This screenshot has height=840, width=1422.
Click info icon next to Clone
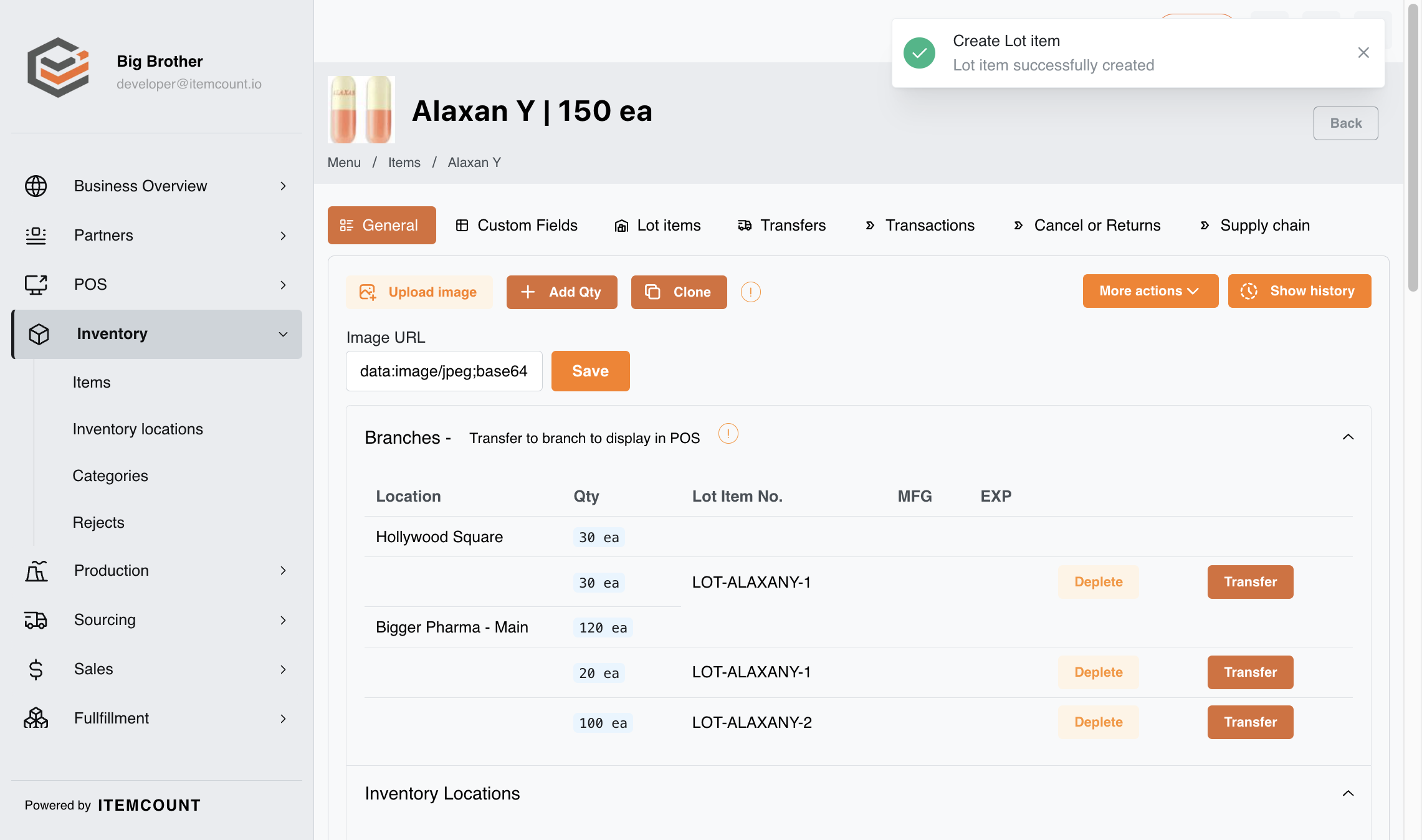750,292
